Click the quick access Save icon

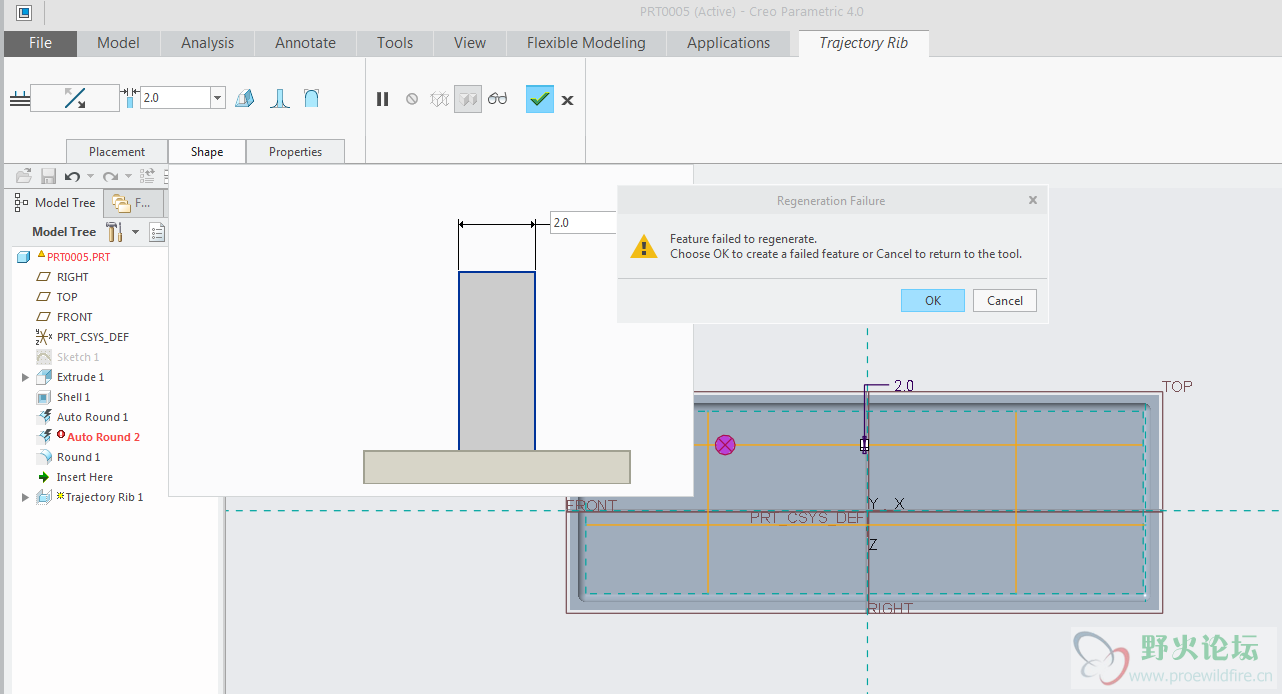48,176
